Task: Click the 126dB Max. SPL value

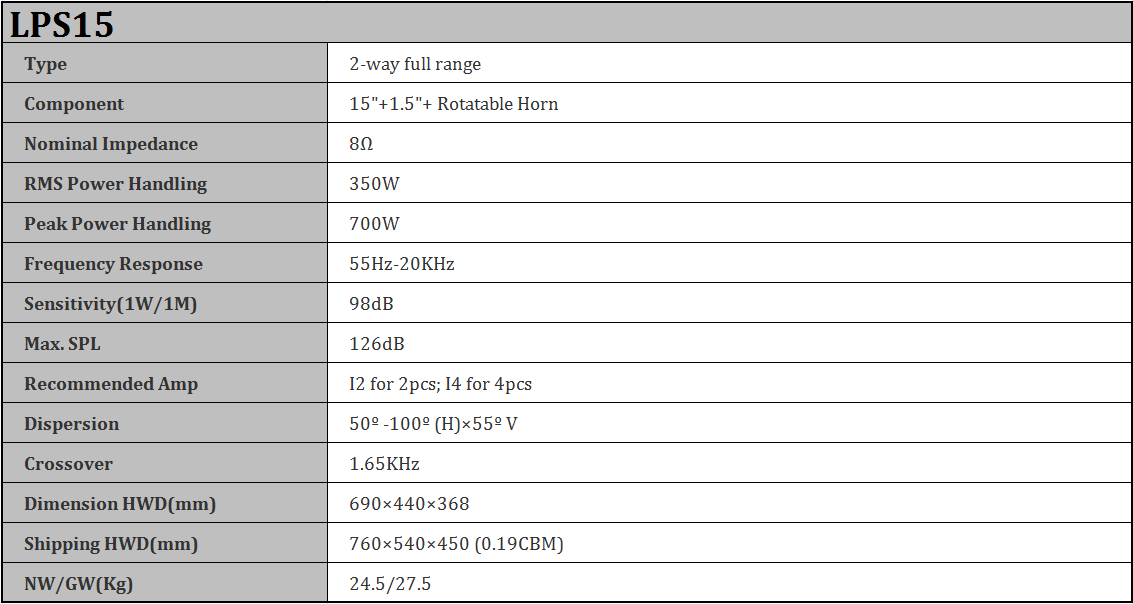Action: tap(377, 344)
